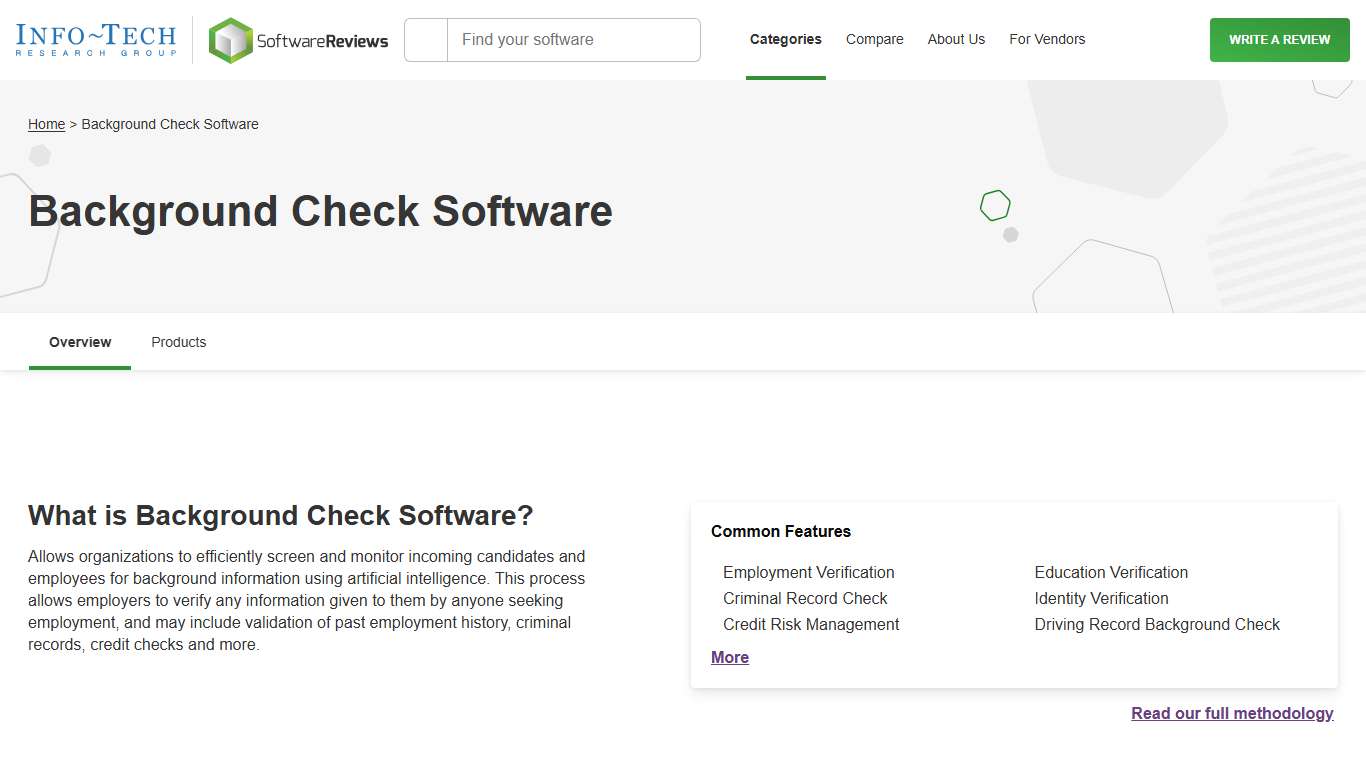Click the For Vendors menu item

coord(1047,39)
